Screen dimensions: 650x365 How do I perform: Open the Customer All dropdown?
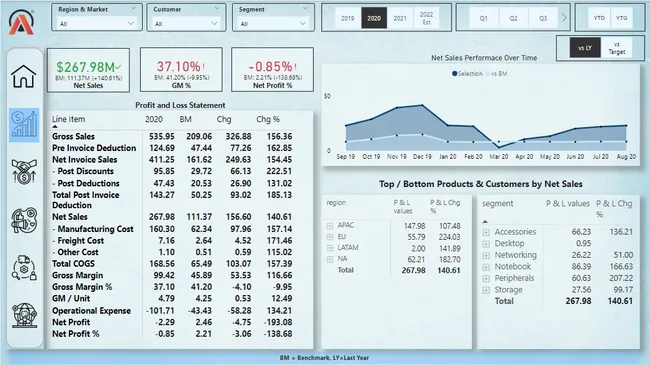click(186, 24)
